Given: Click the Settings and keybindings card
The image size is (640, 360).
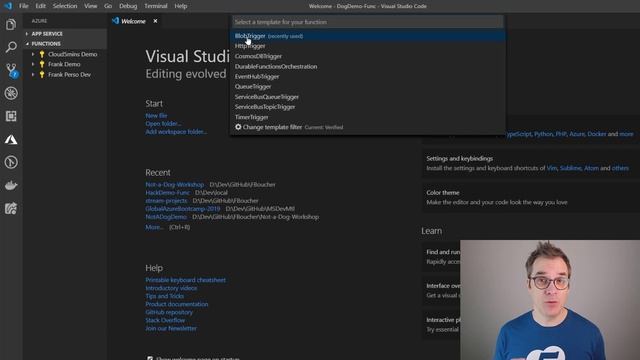Looking at the screenshot, I should (x=531, y=163).
